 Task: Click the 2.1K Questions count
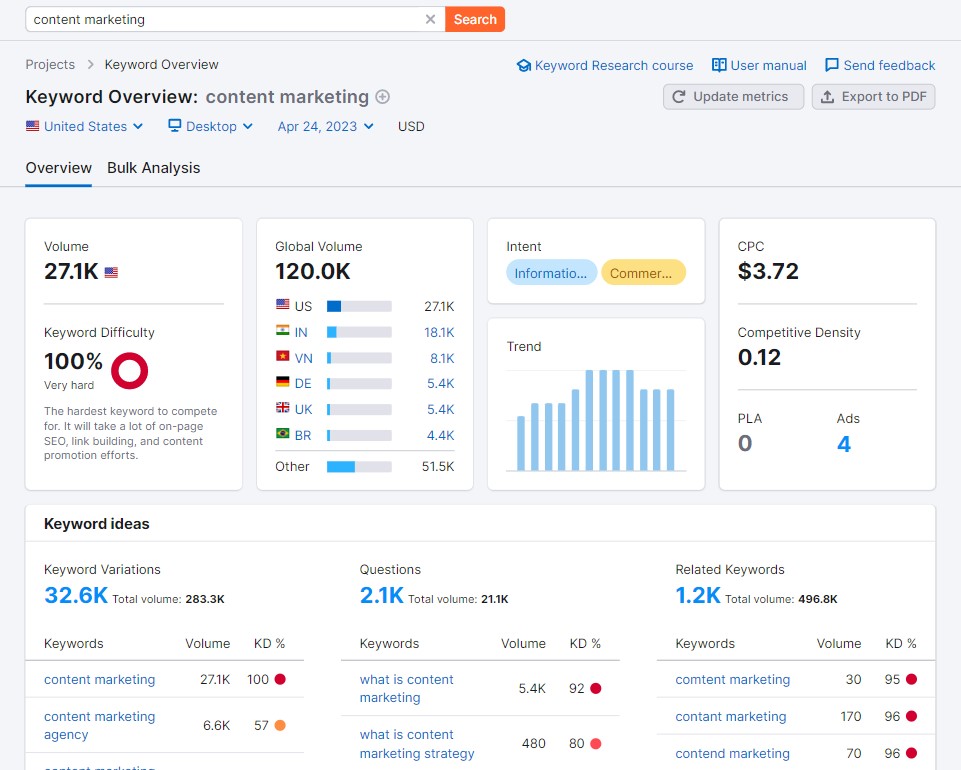(382, 595)
